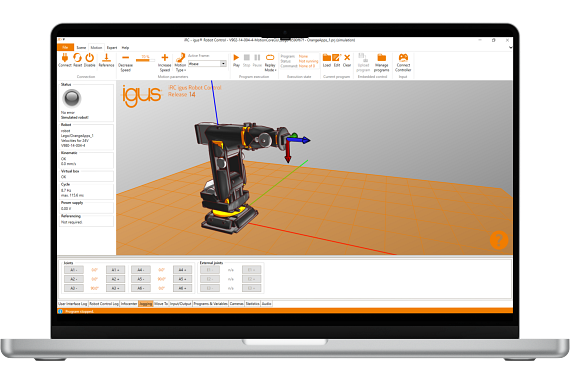Jog joint A1 negative with A1-
The width and height of the screenshot is (570, 381).
74,270
